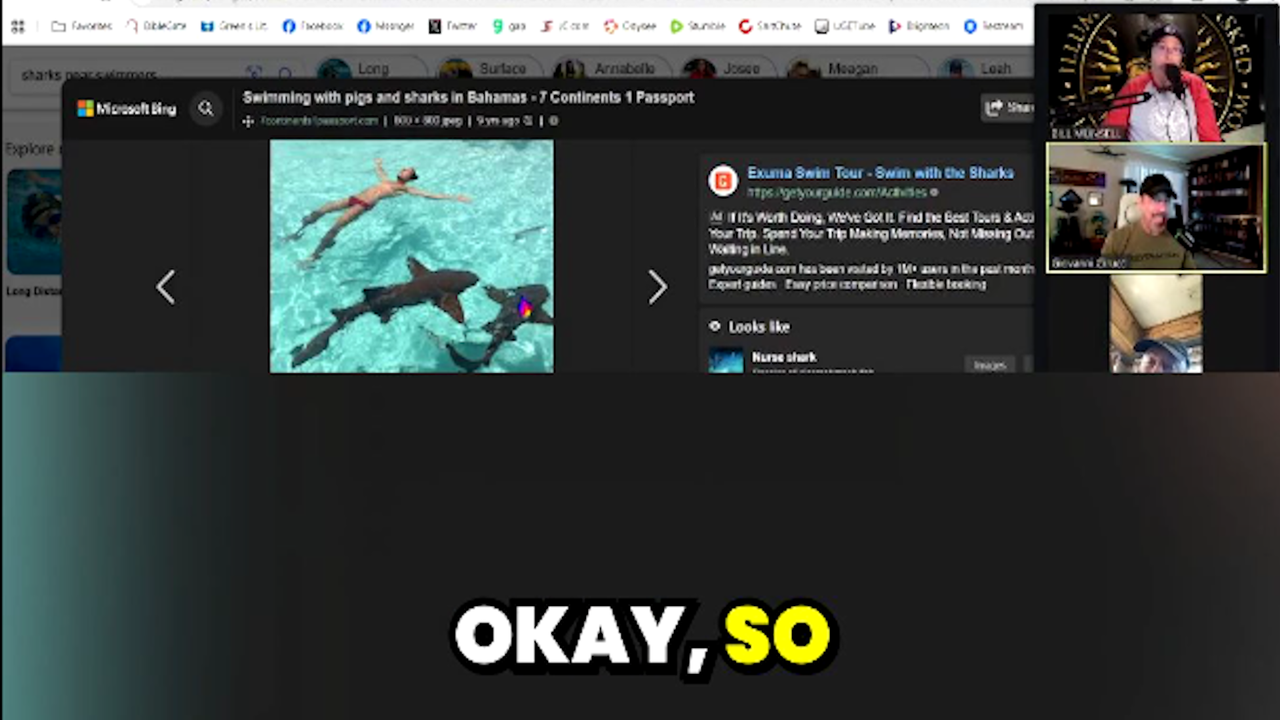This screenshot has height=720, width=1280.
Task: Show the next image with right arrow
Action: point(657,288)
